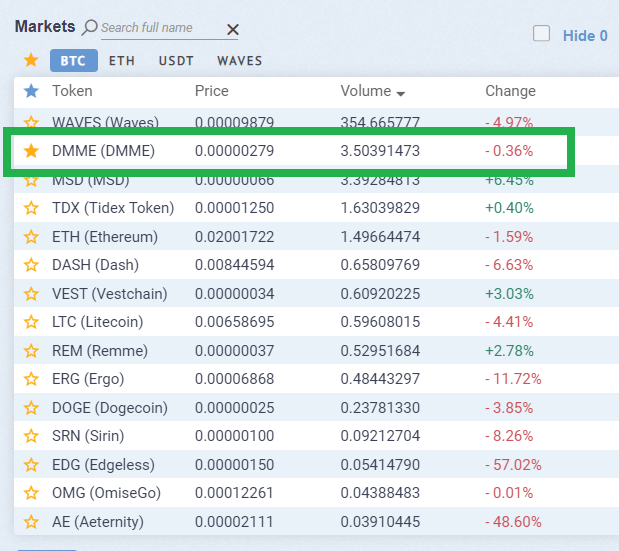
Task: Click DMME price 0.00000279
Action: pos(234,151)
